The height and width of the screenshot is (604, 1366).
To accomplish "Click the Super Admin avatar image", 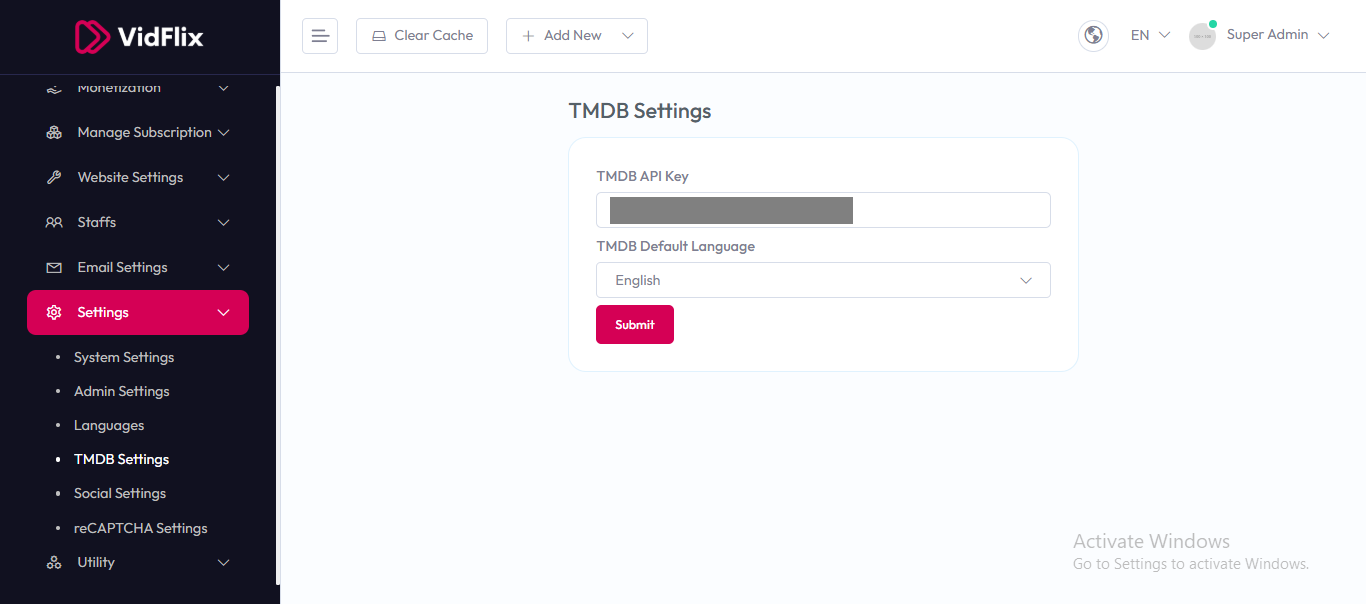I will point(1202,36).
